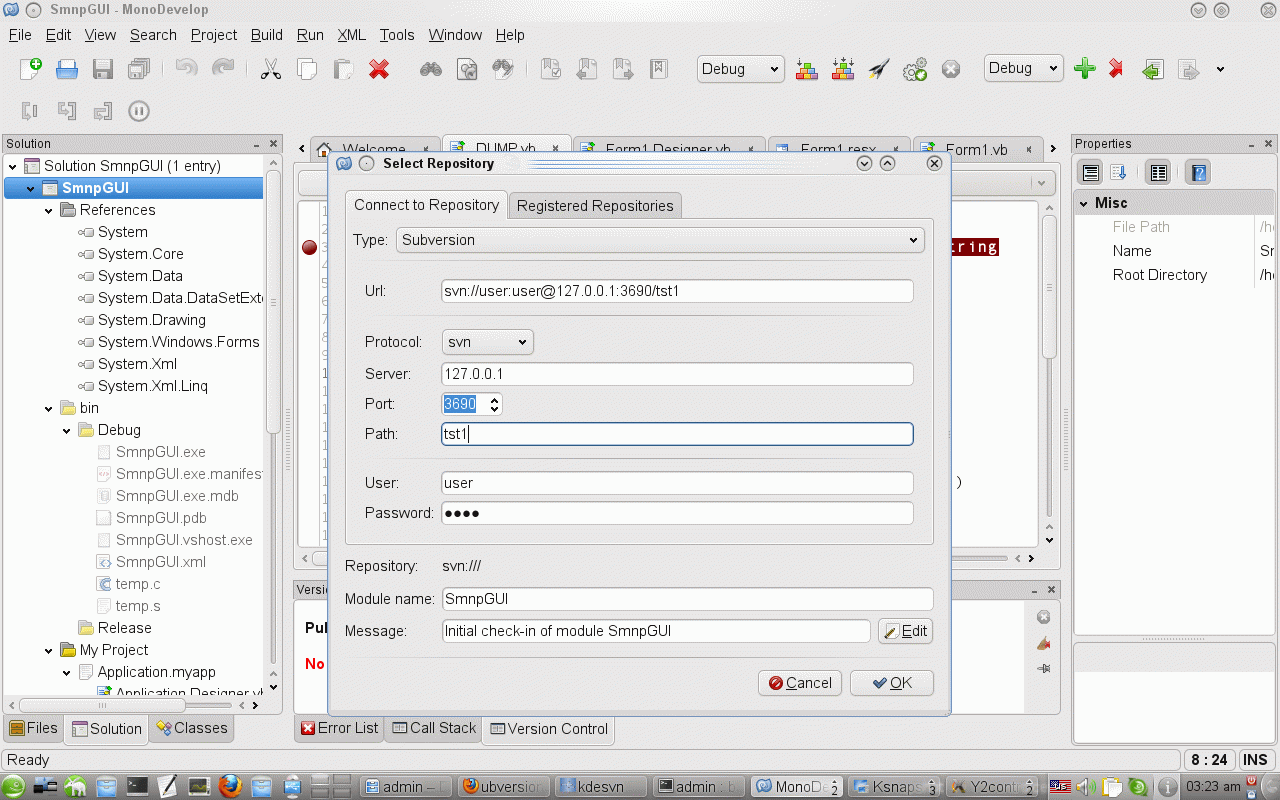Open the Project menu
The image size is (1280, 800).
click(x=213, y=35)
